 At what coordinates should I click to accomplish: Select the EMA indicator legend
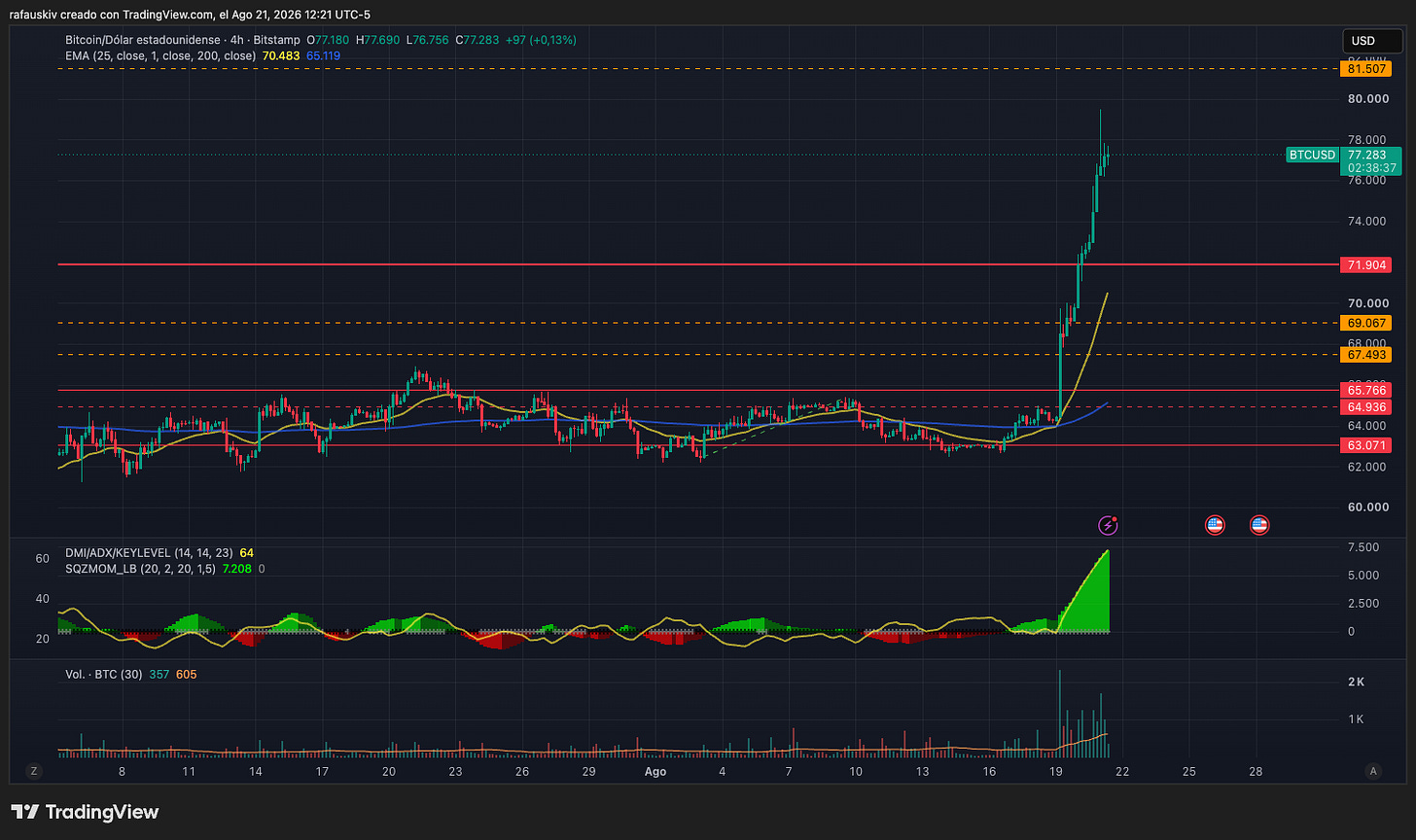(x=160, y=56)
